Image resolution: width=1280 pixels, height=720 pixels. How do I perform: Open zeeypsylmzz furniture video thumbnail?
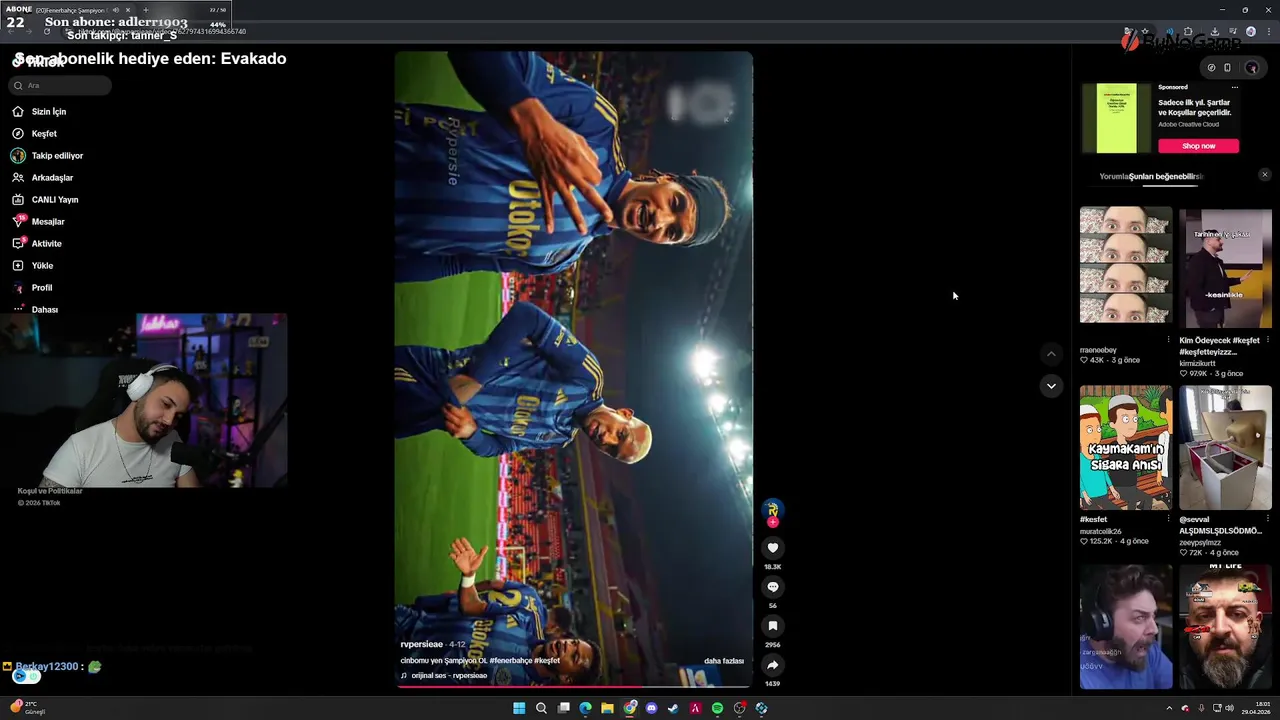pyautogui.click(x=1225, y=447)
